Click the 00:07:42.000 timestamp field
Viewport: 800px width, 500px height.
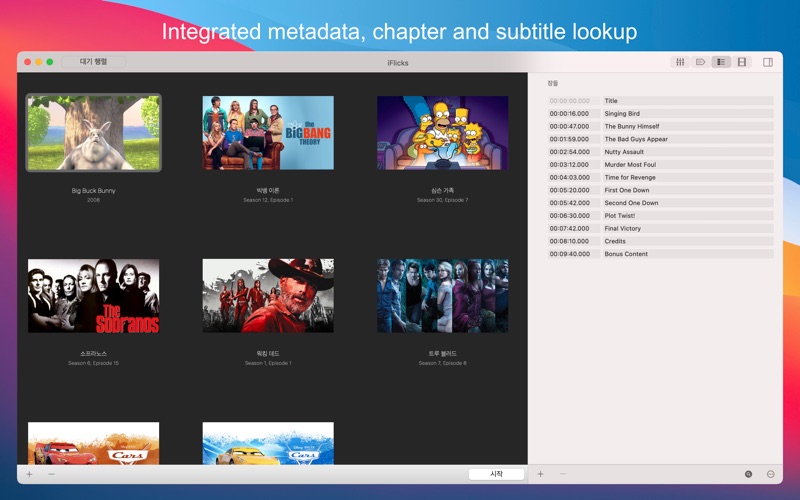[574, 228]
